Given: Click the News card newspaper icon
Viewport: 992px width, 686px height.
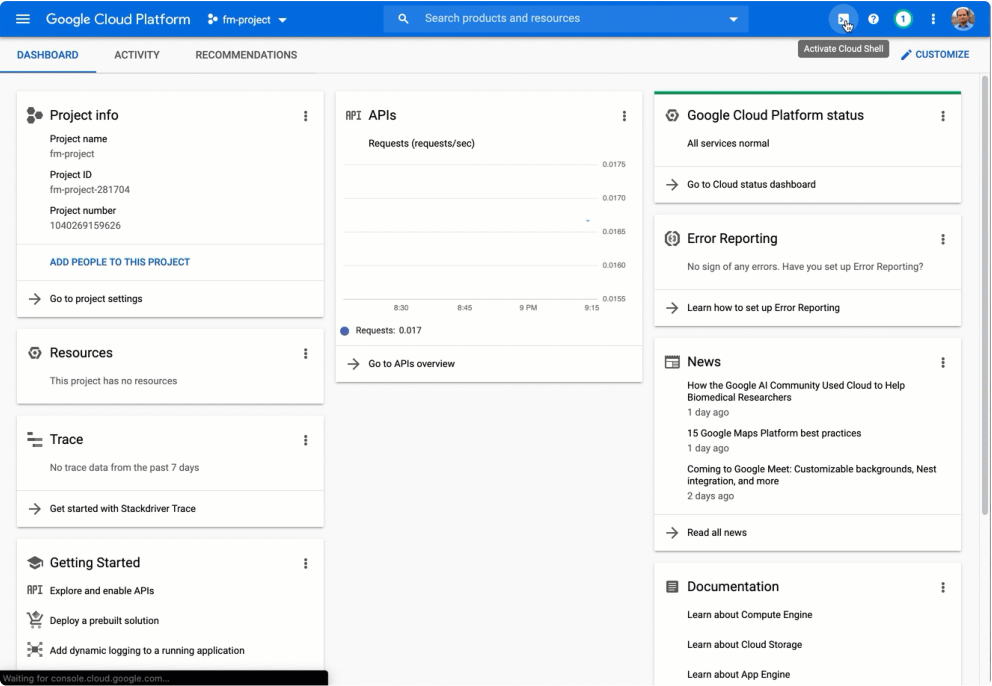Looking at the screenshot, I should [672, 362].
